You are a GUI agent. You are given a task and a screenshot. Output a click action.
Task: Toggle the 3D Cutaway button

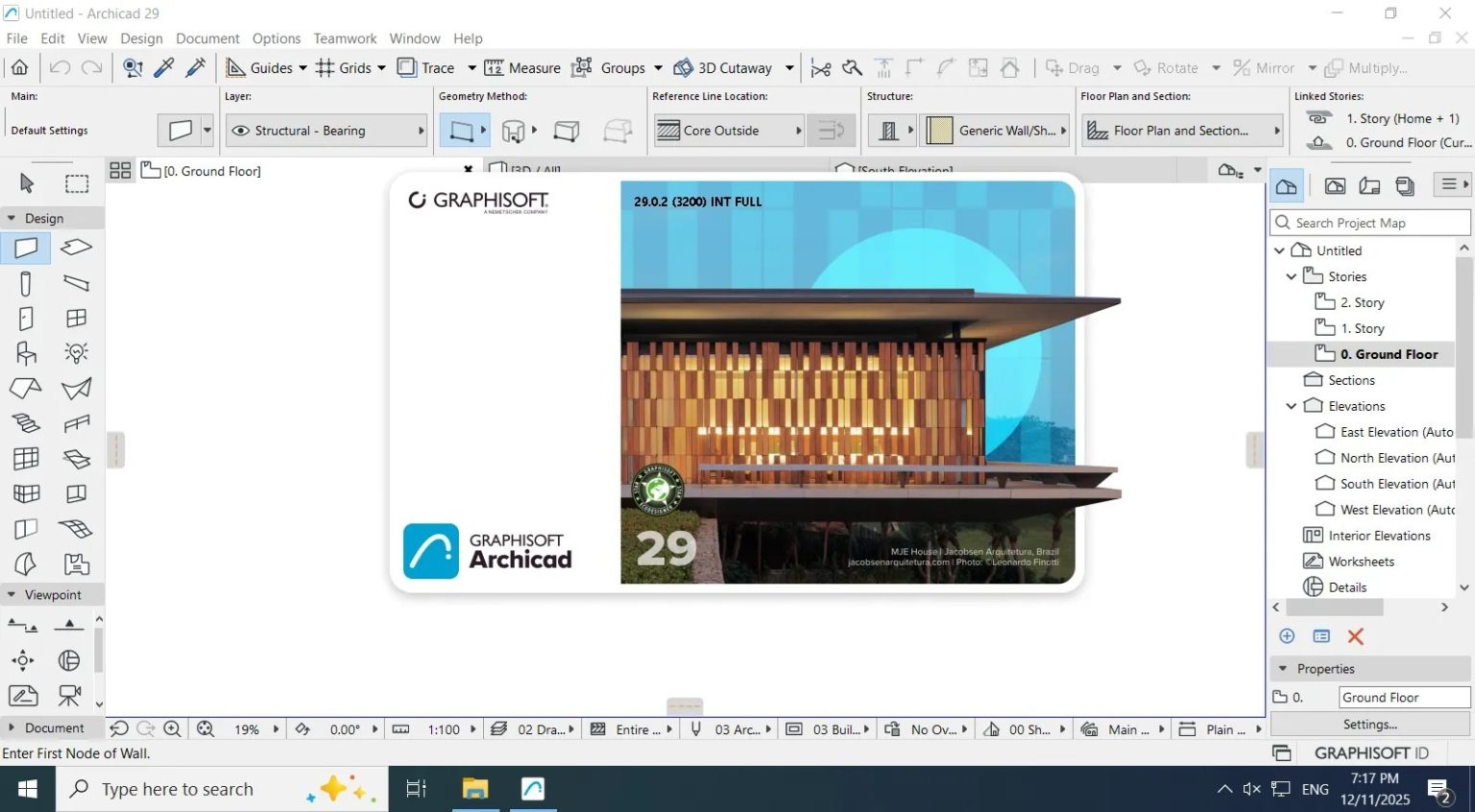pyautogui.click(x=723, y=68)
